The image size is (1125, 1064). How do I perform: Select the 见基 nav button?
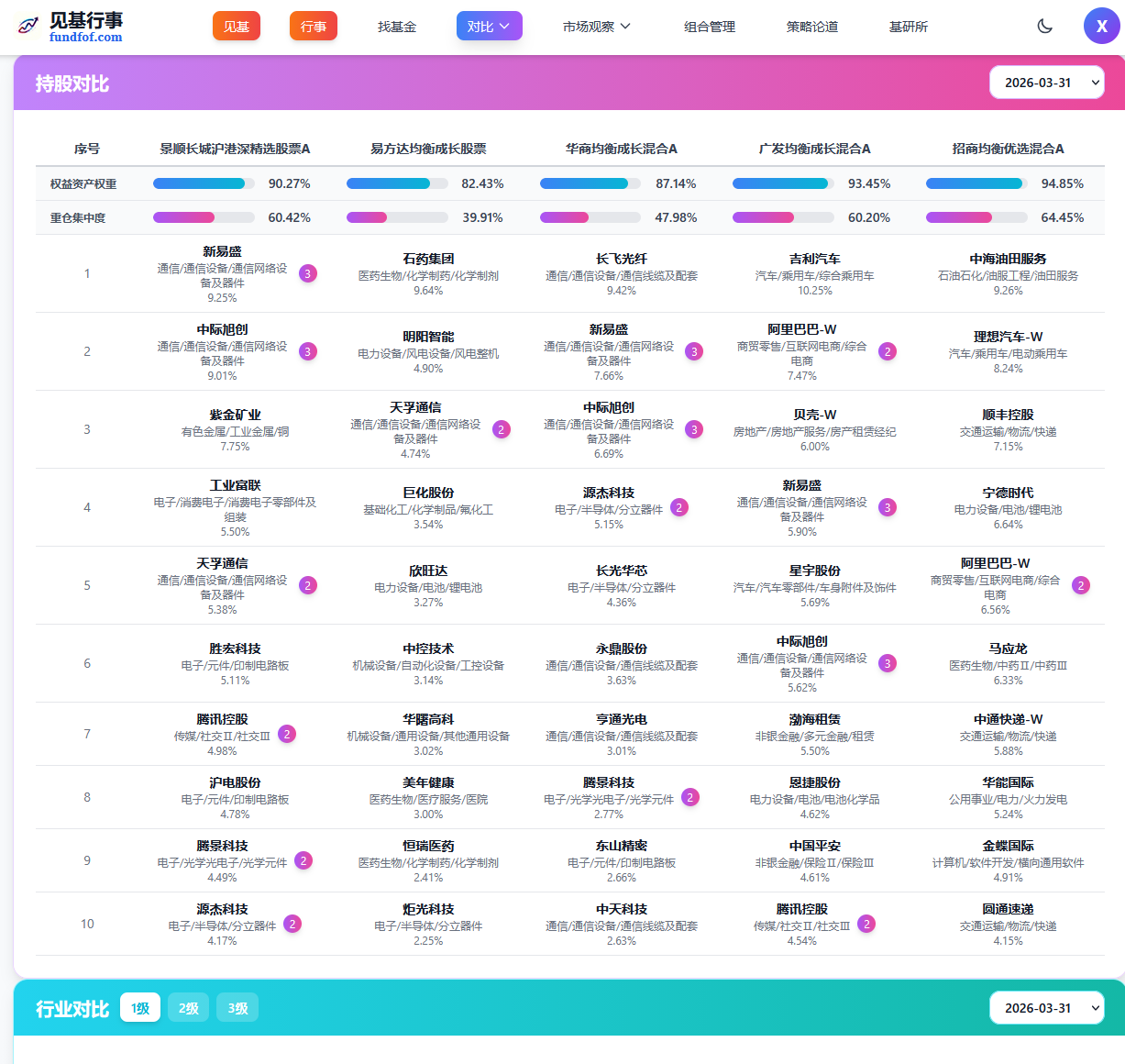237,26
